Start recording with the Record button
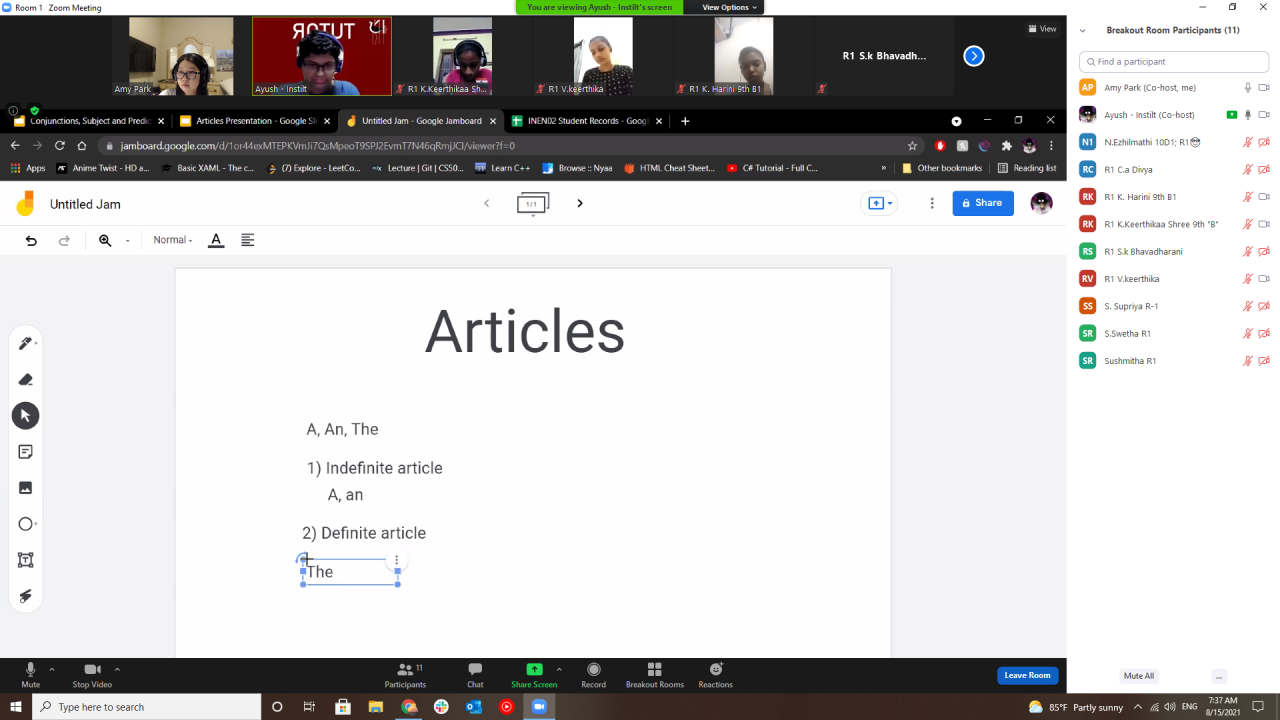Image resolution: width=1280 pixels, height=720 pixels. (593, 675)
